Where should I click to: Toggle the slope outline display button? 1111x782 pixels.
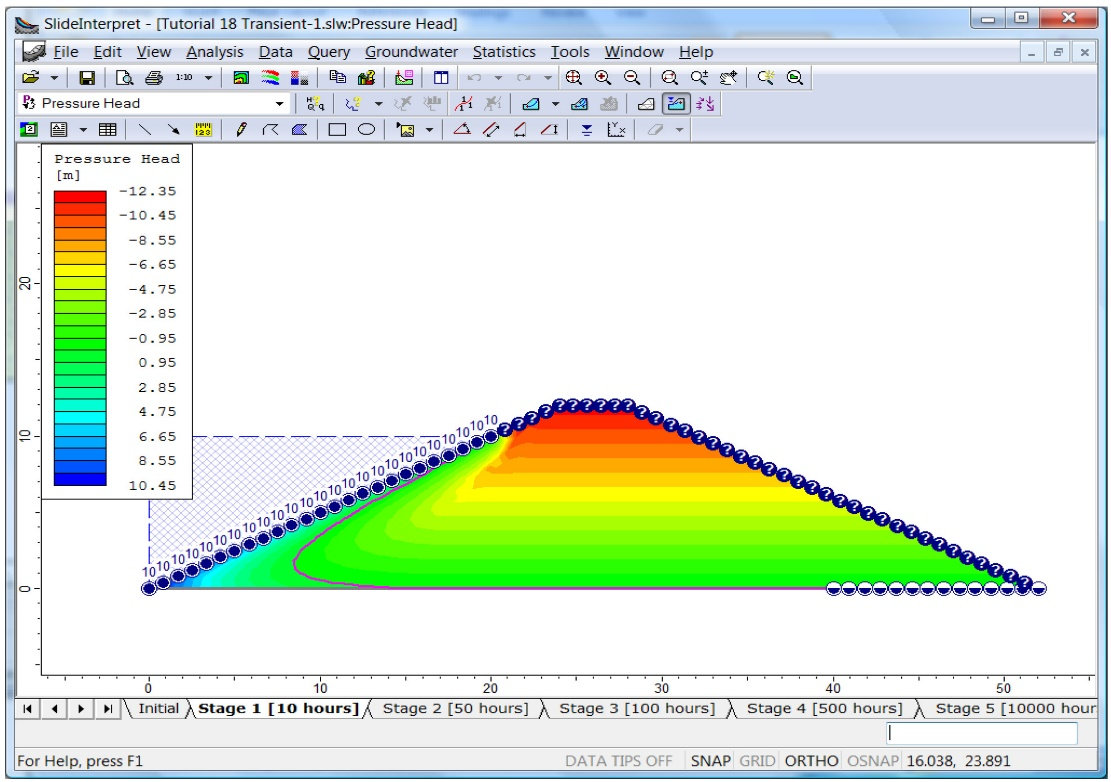click(646, 103)
